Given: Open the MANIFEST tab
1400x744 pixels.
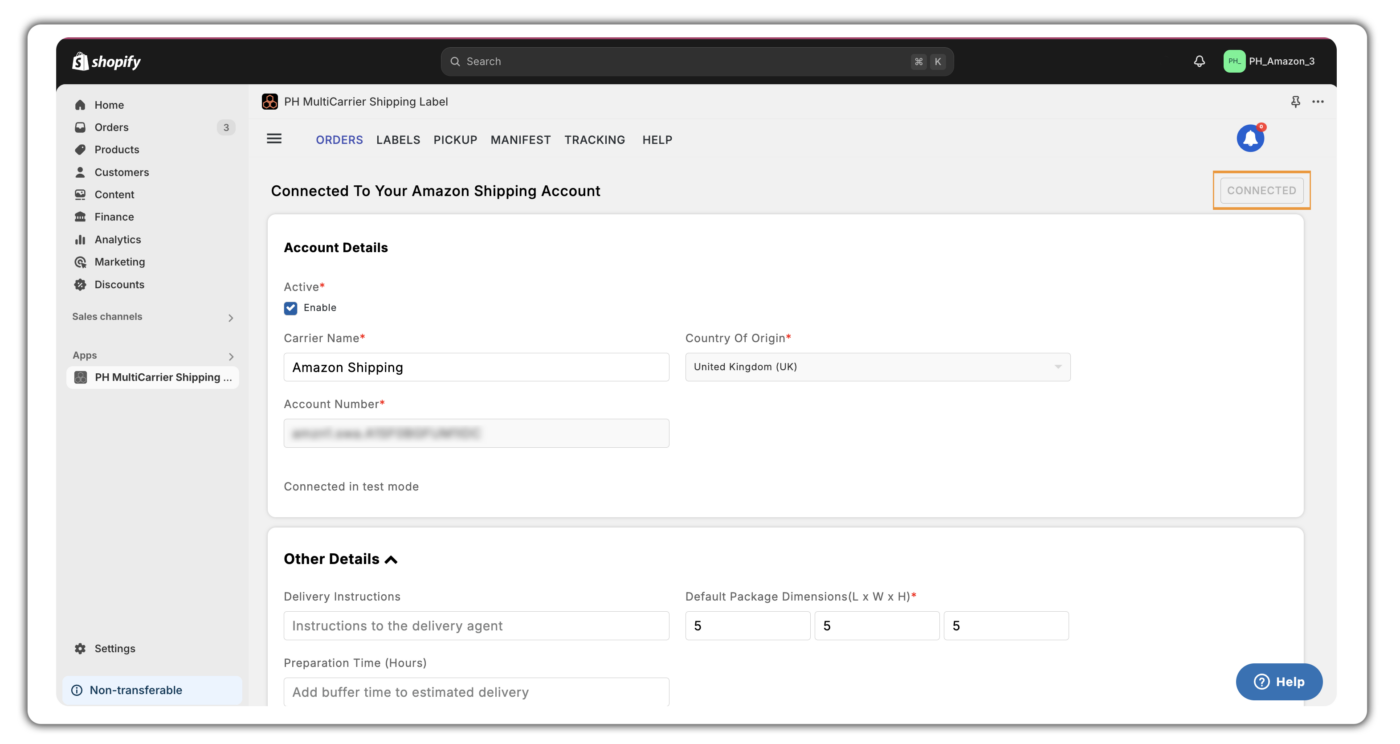Looking at the screenshot, I should [520, 140].
